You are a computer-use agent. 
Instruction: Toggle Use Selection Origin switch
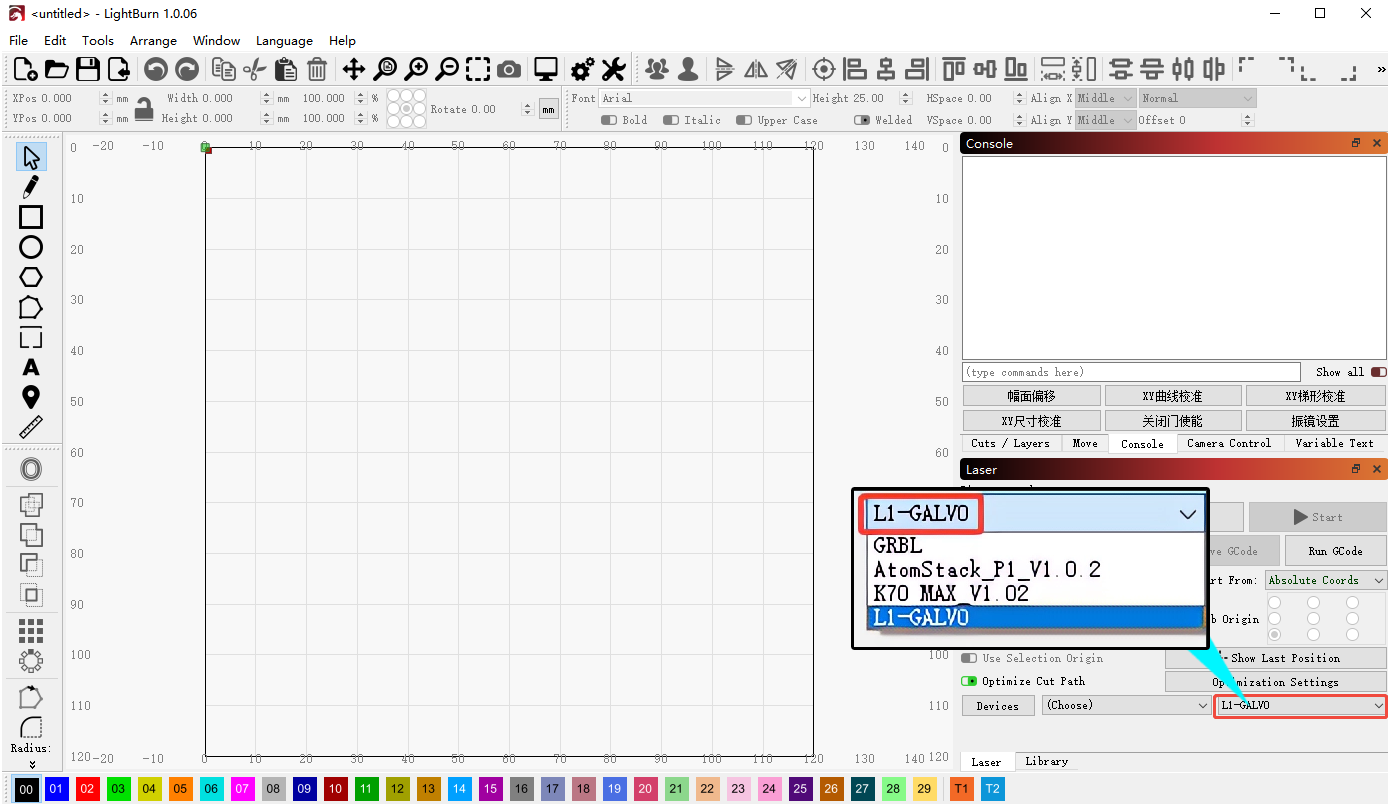969,658
